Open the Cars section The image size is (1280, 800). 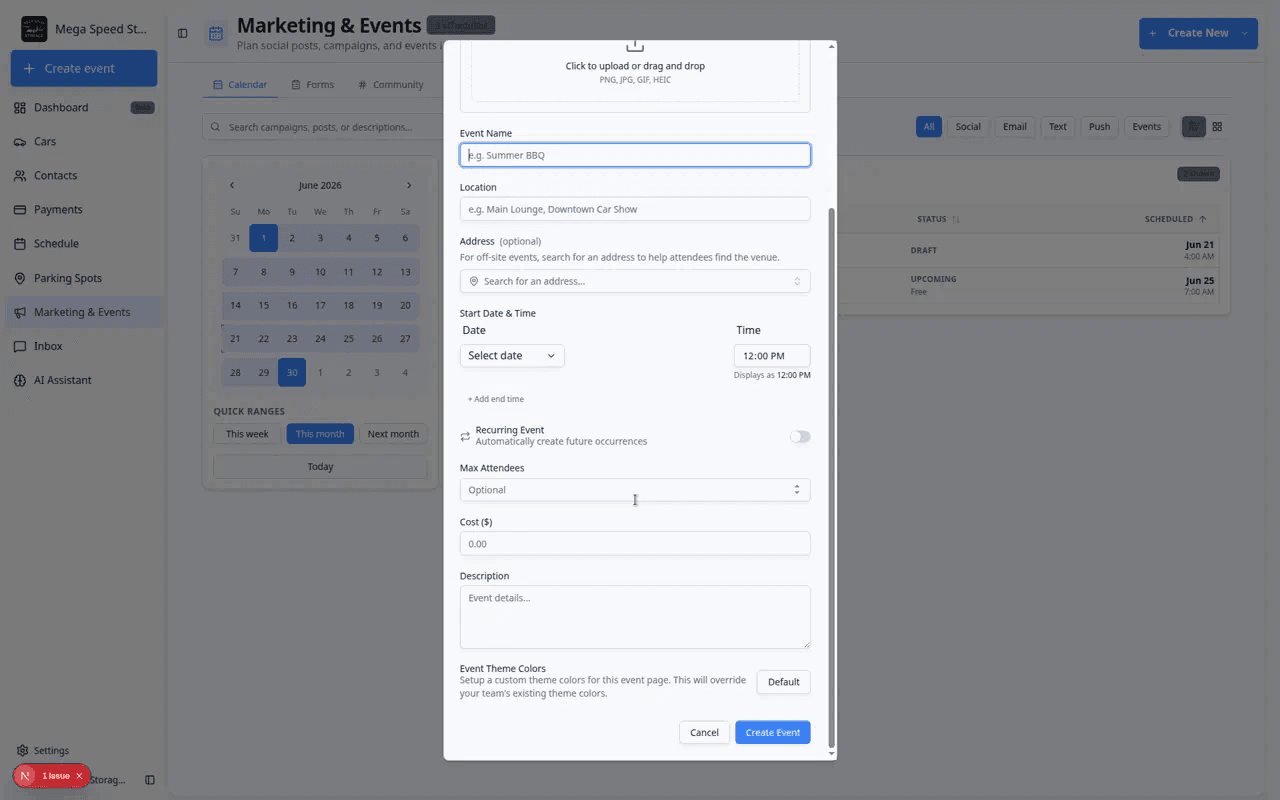tap(45, 141)
